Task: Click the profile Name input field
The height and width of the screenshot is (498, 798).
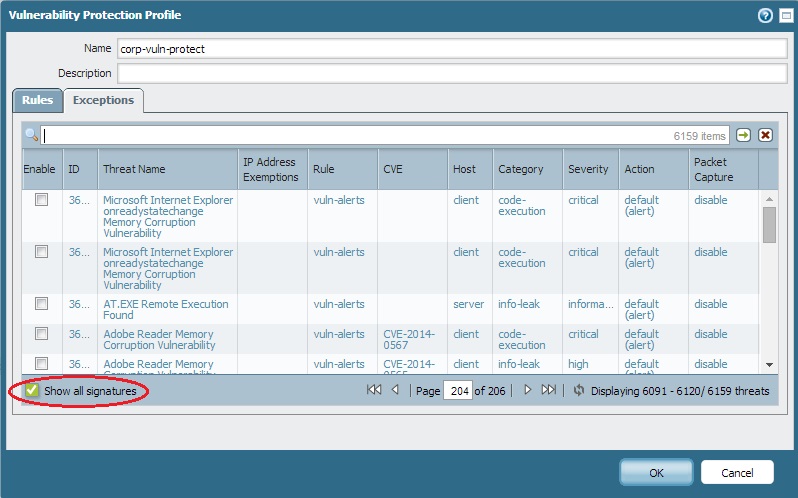Action: pyautogui.click(x=451, y=48)
